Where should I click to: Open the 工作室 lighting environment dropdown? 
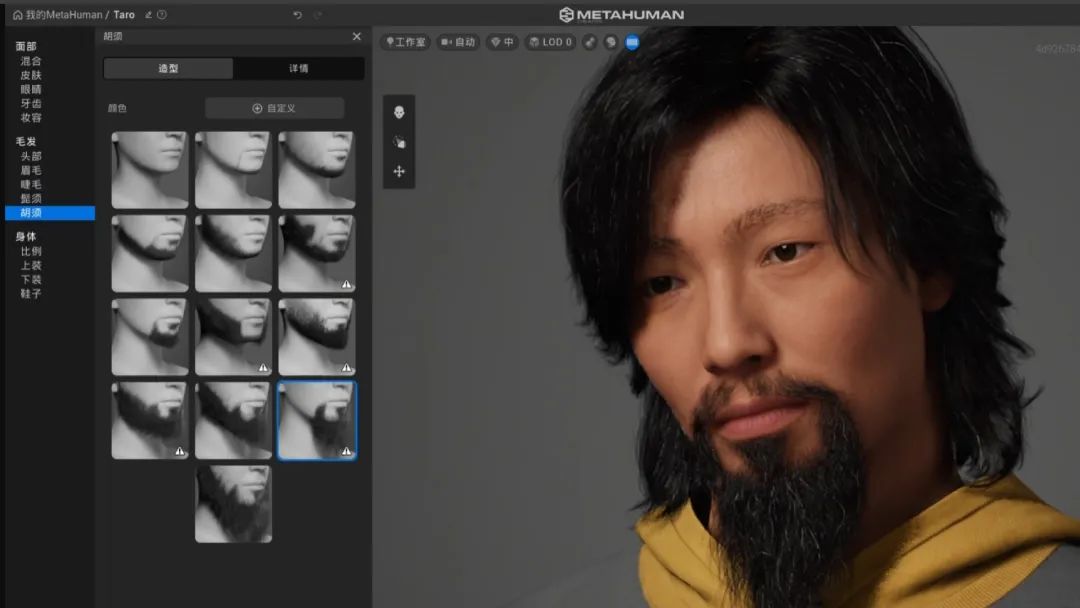point(405,42)
